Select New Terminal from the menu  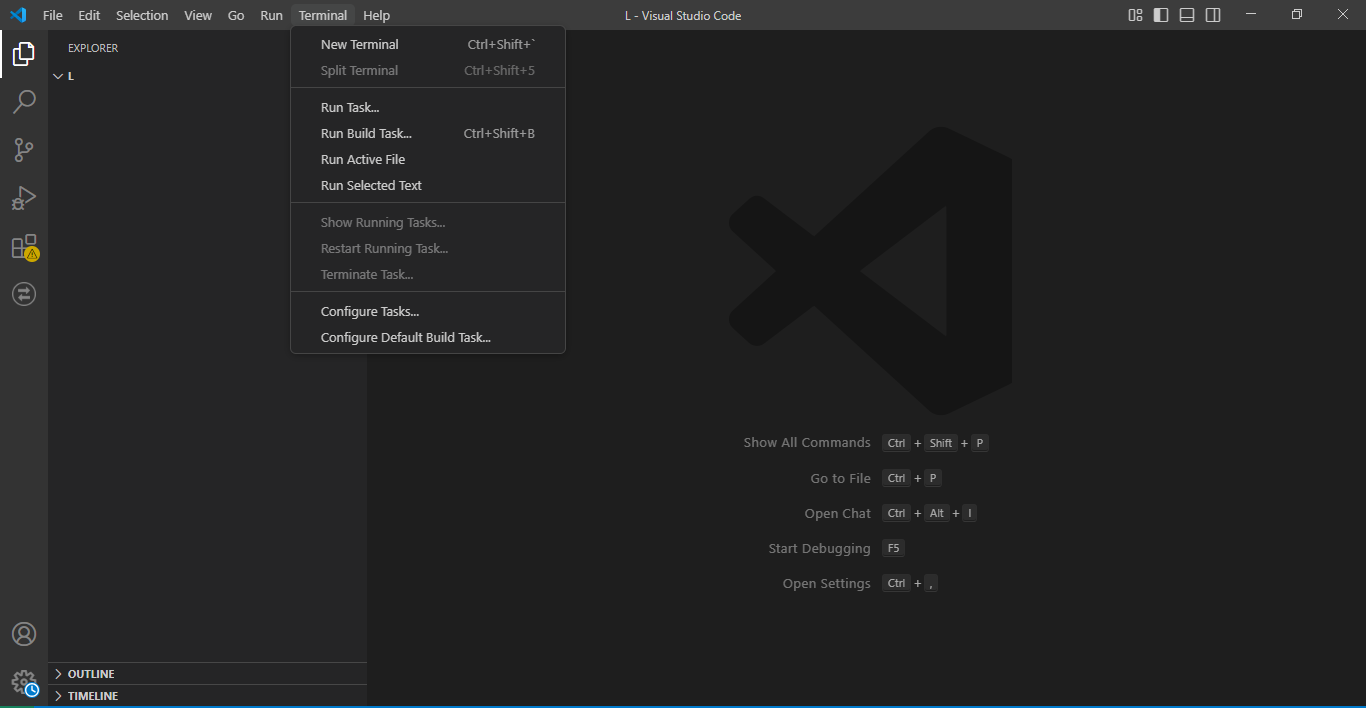[x=359, y=45]
